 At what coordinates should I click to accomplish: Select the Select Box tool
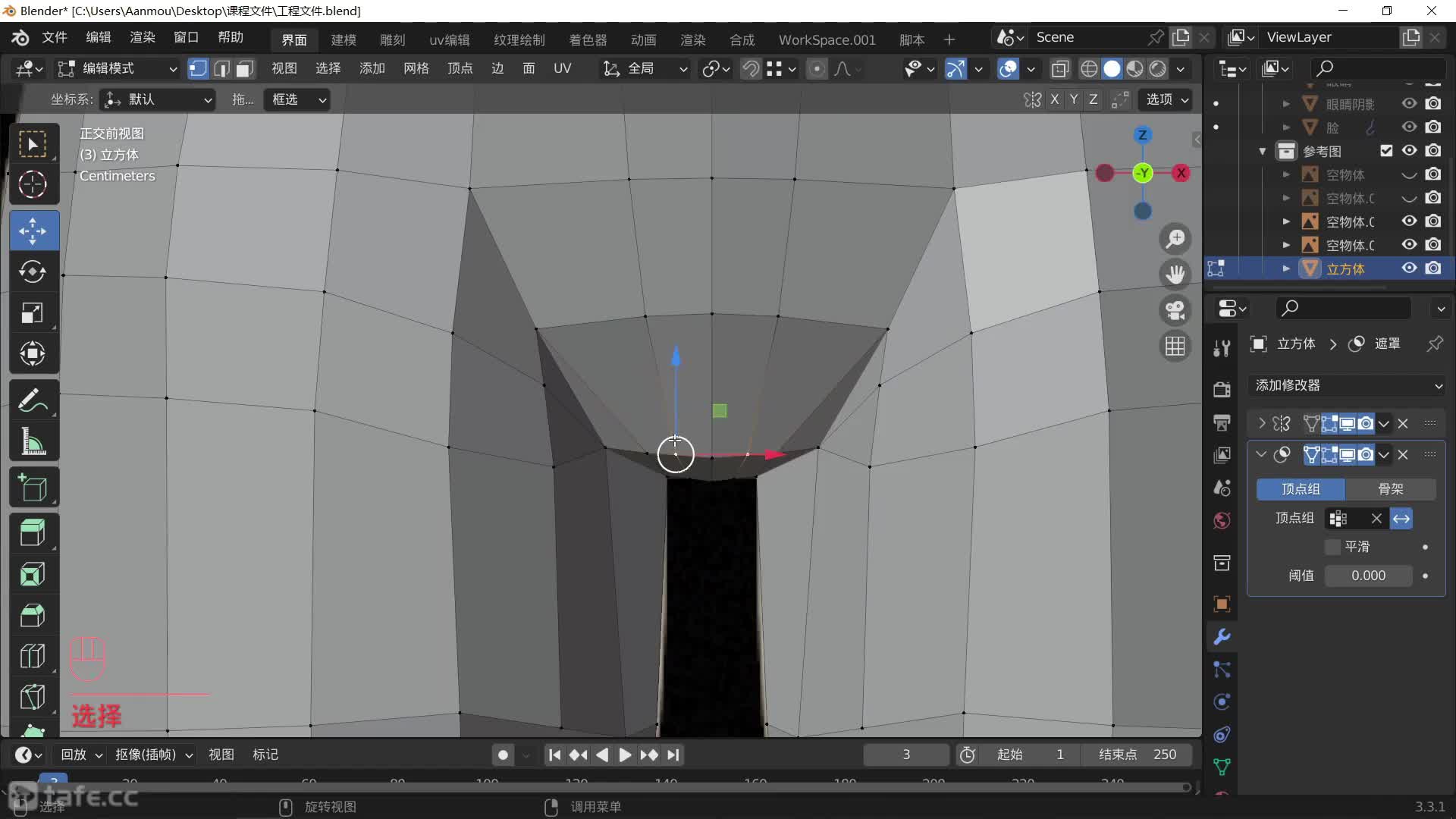[33, 144]
